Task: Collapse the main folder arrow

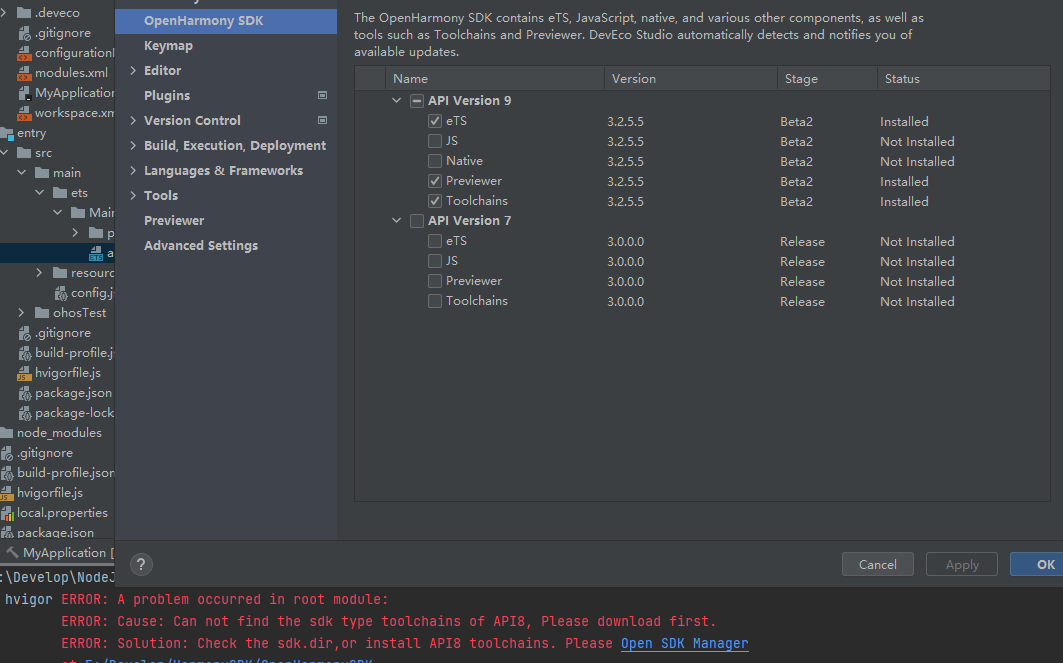Action: coord(22,173)
